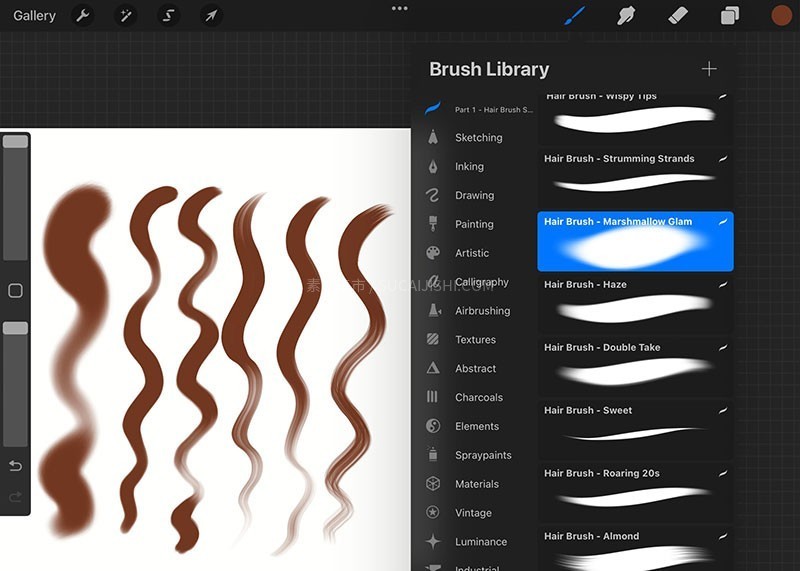Select Hair Brush - Strumming Strands brush
800x571 pixels.
click(635, 178)
